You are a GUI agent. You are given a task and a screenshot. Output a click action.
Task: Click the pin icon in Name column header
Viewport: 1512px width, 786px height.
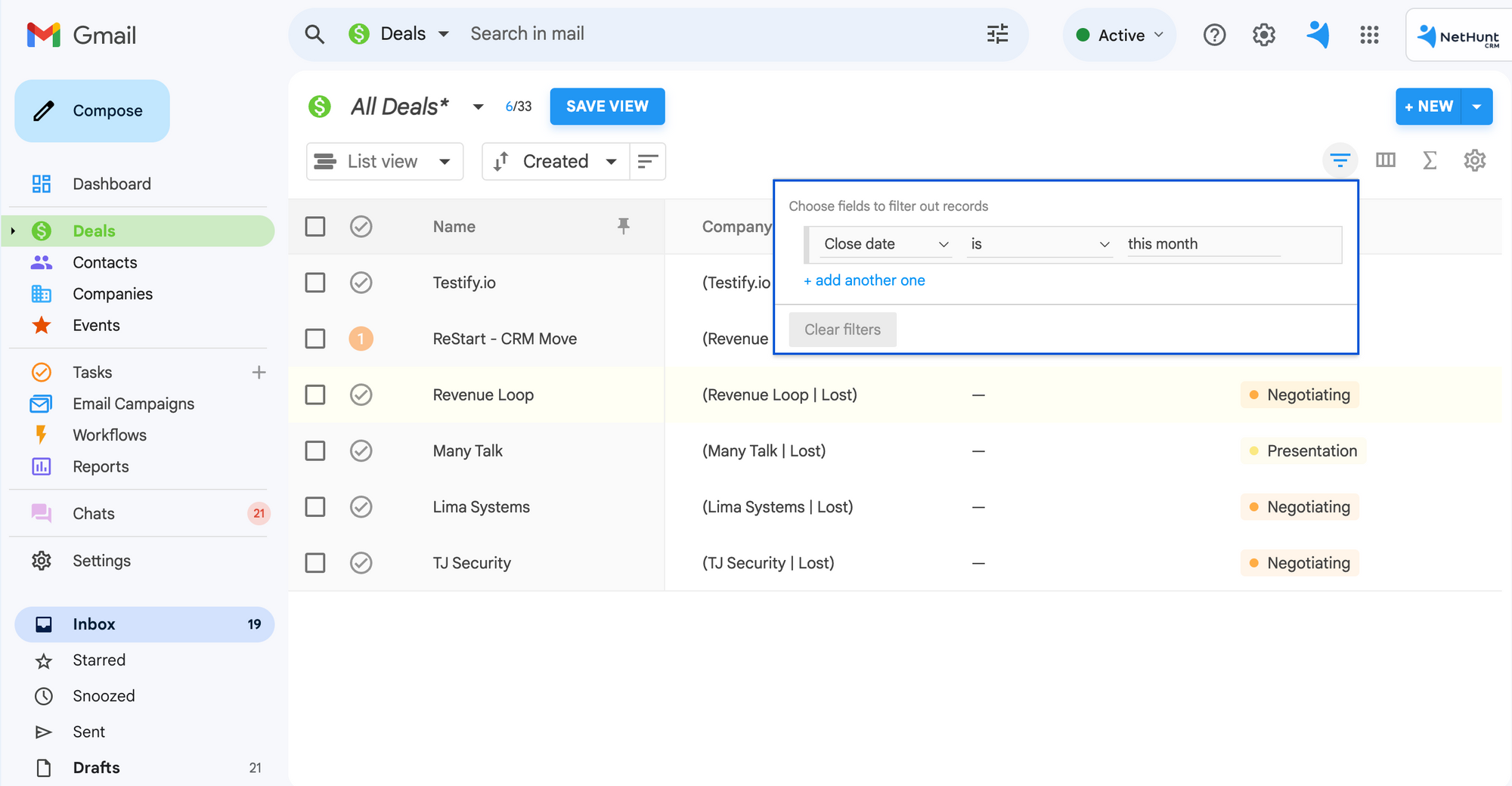(x=624, y=226)
